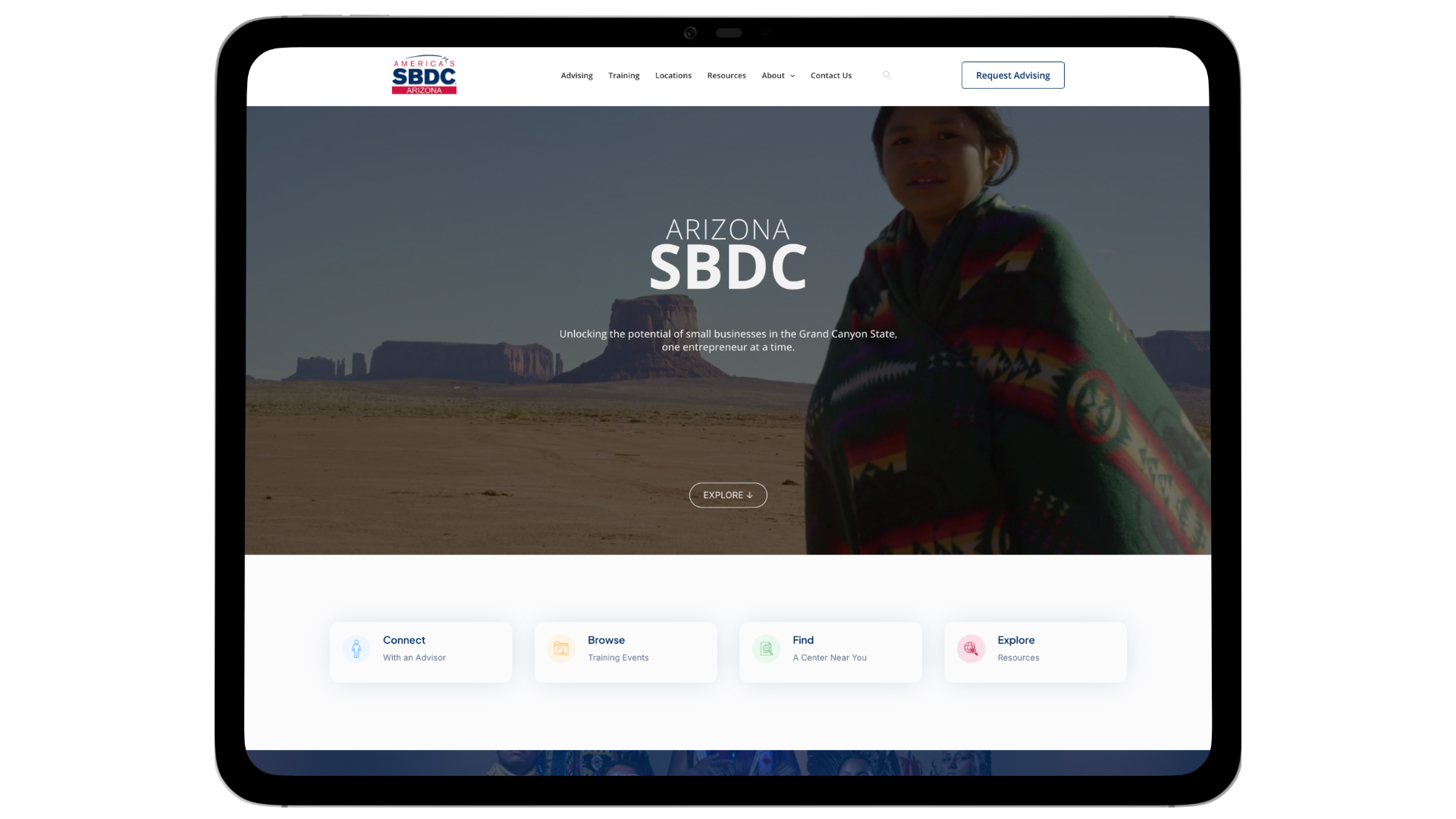Click the 'Unlocking the potential of small businesses' tagline
Image resolution: width=1456 pixels, height=819 pixels.
tap(728, 340)
